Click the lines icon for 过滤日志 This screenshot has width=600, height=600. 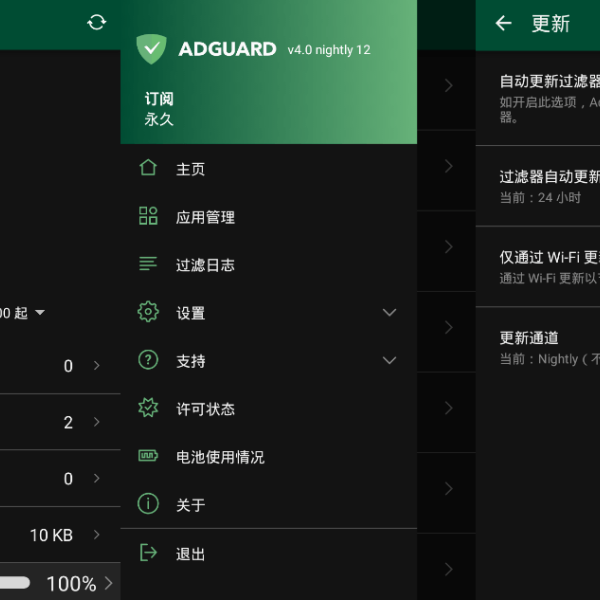(148, 264)
